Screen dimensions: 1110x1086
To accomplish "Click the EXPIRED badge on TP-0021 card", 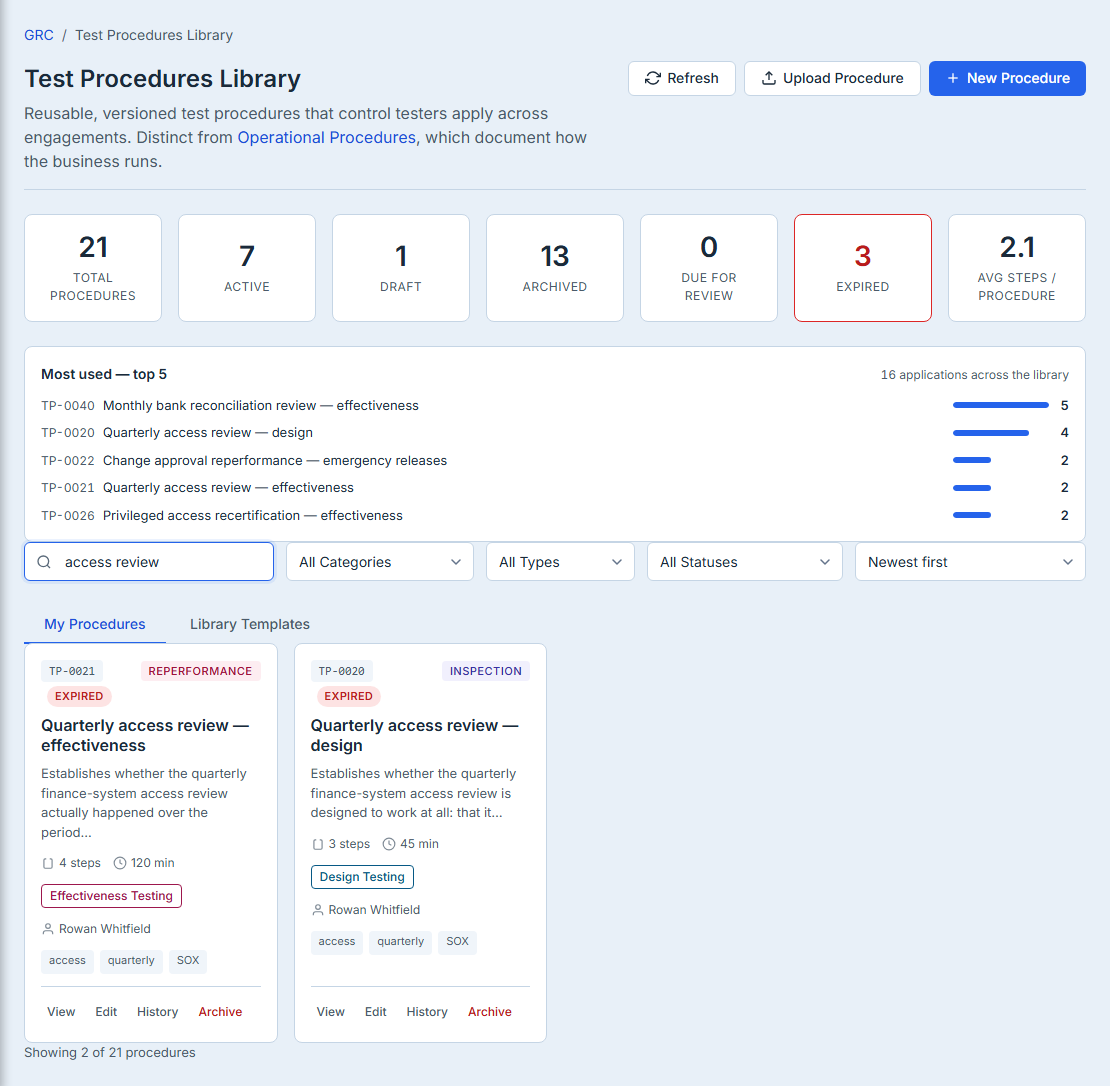I will coord(79,697).
